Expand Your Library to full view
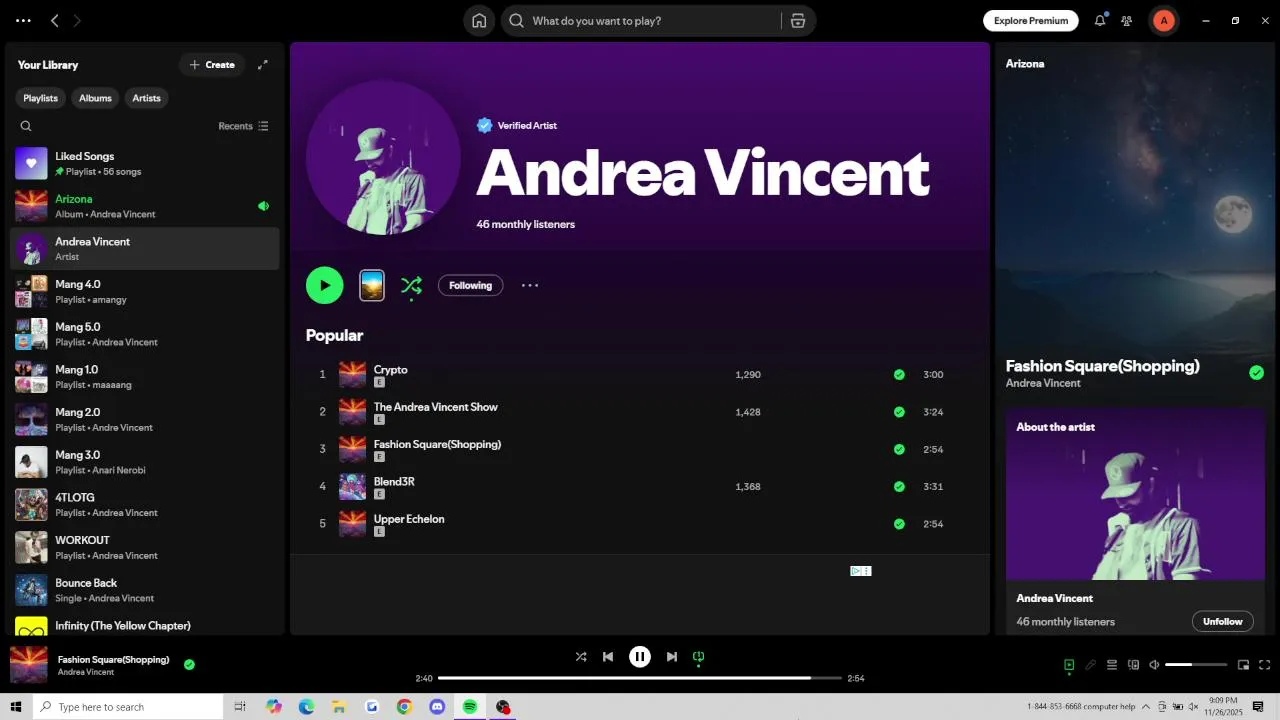Viewport: 1280px width, 720px height. coord(263,65)
